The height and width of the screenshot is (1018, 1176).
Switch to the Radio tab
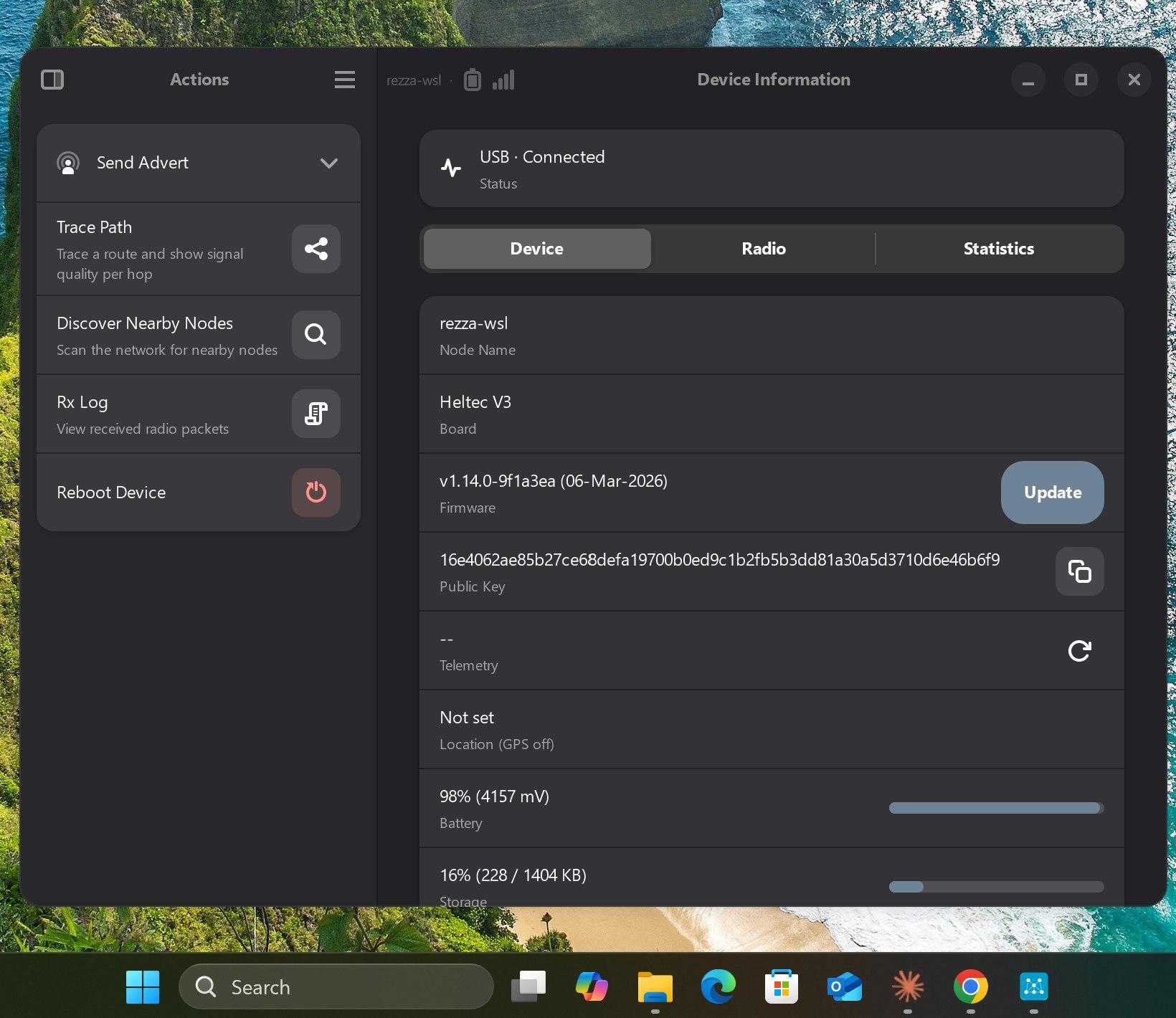coord(764,249)
